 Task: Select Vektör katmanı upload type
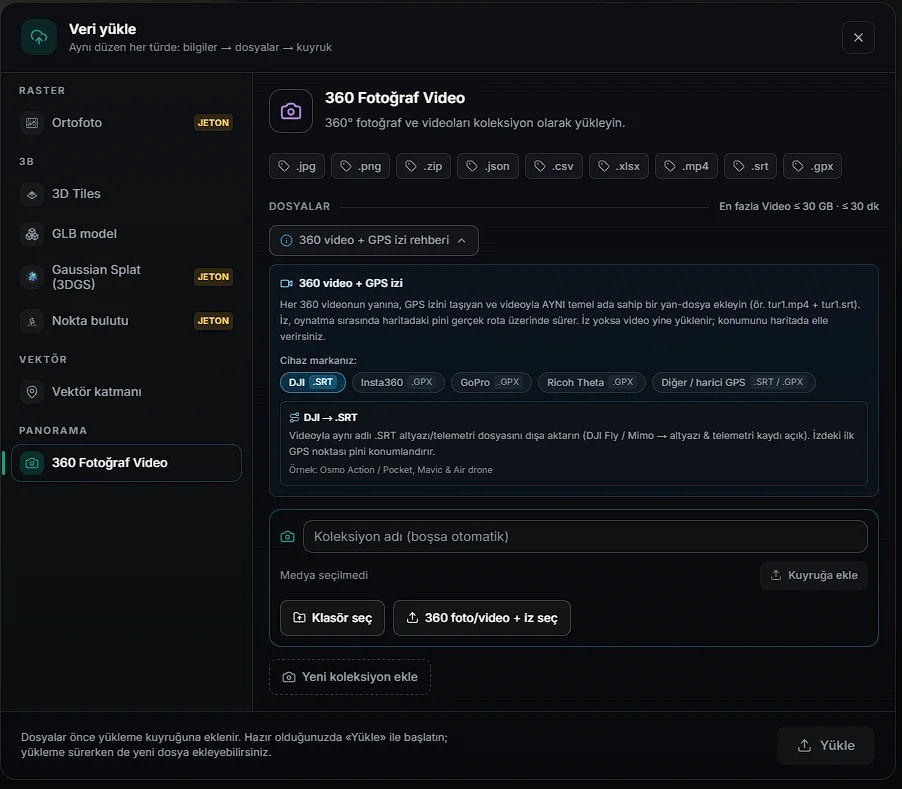click(127, 392)
